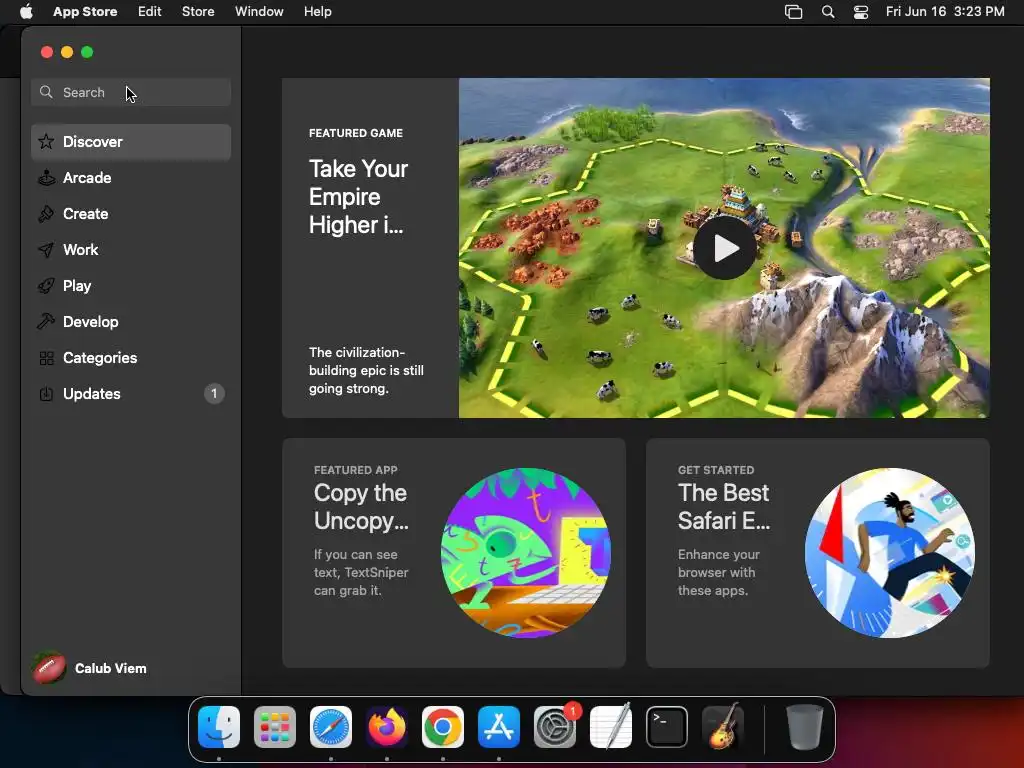1024x768 pixels.
Task: Open "The Best Safari E…" story card
Action: pyautogui.click(x=818, y=552)
